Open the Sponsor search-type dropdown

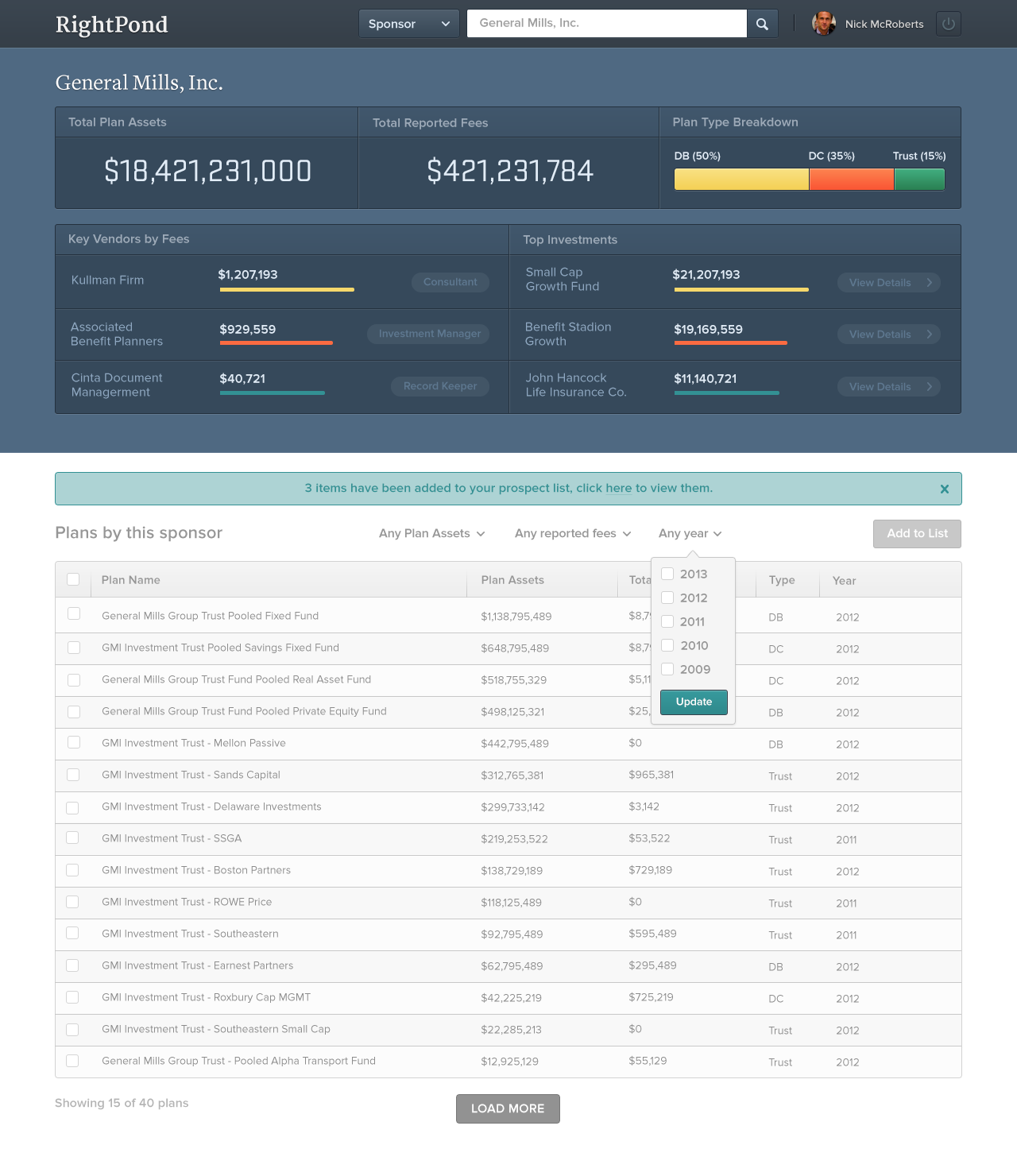pos(408,24)
